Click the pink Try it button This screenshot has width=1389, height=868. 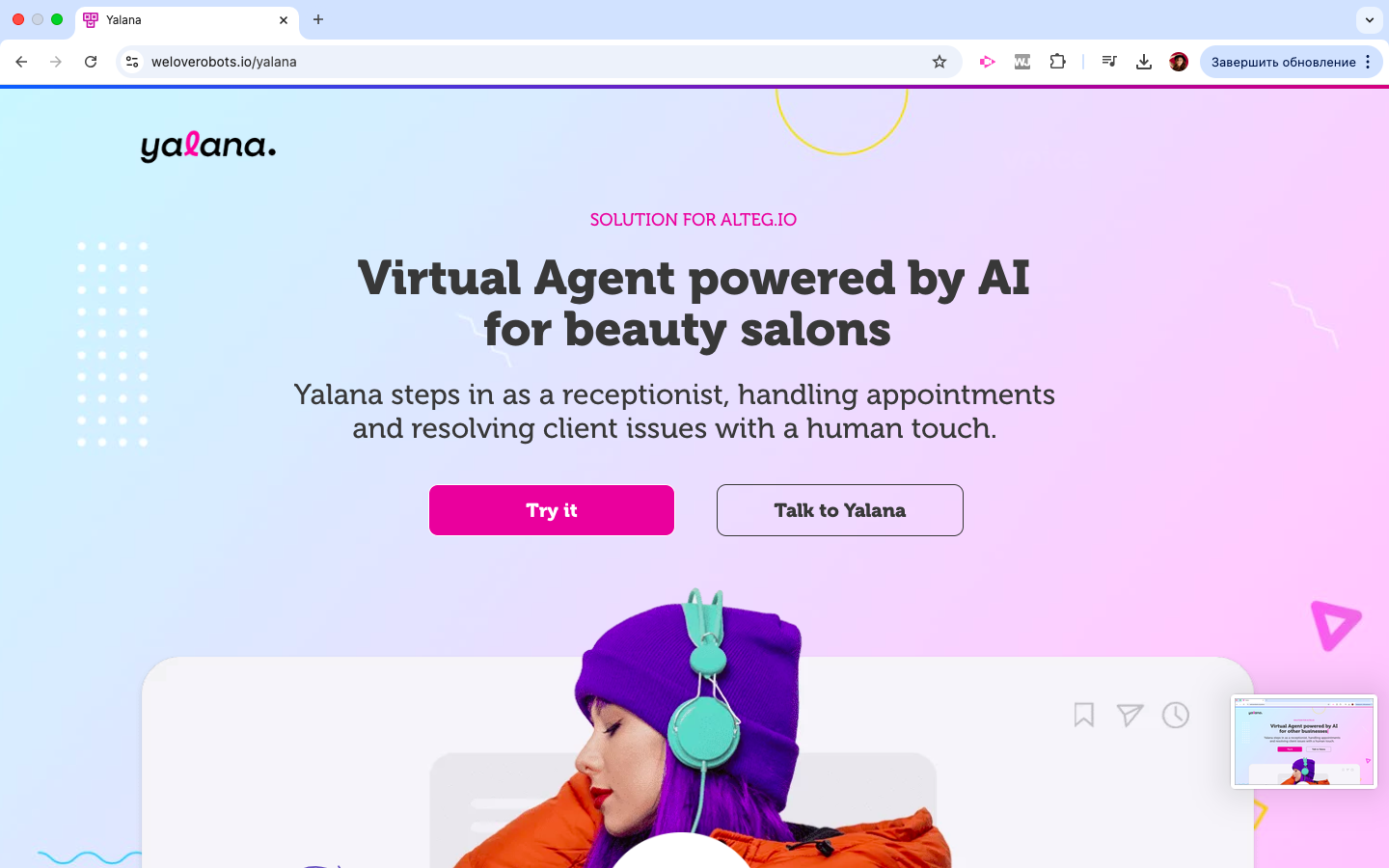tap(552, 510)
